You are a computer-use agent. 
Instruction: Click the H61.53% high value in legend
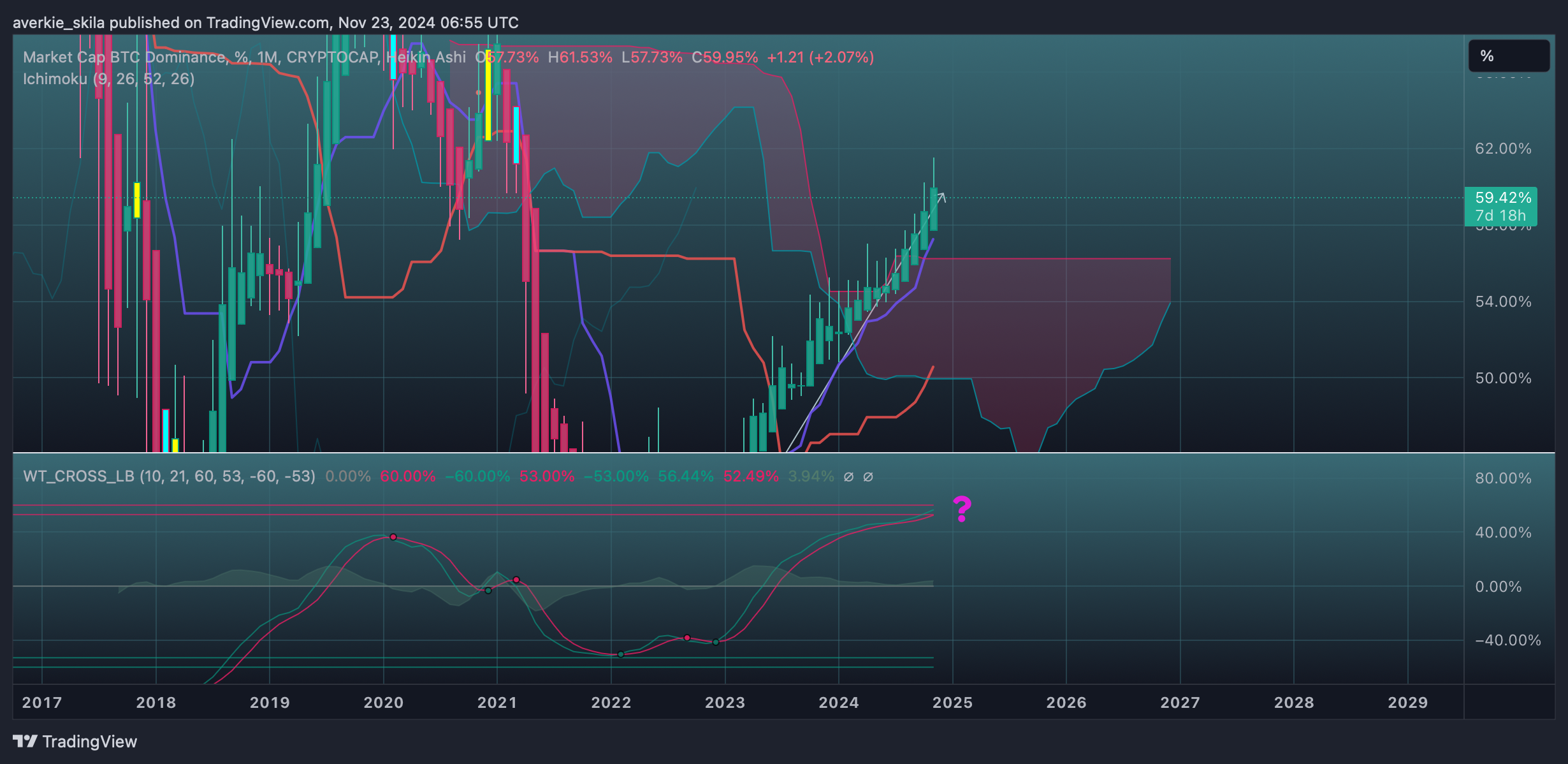pos(580,57)
